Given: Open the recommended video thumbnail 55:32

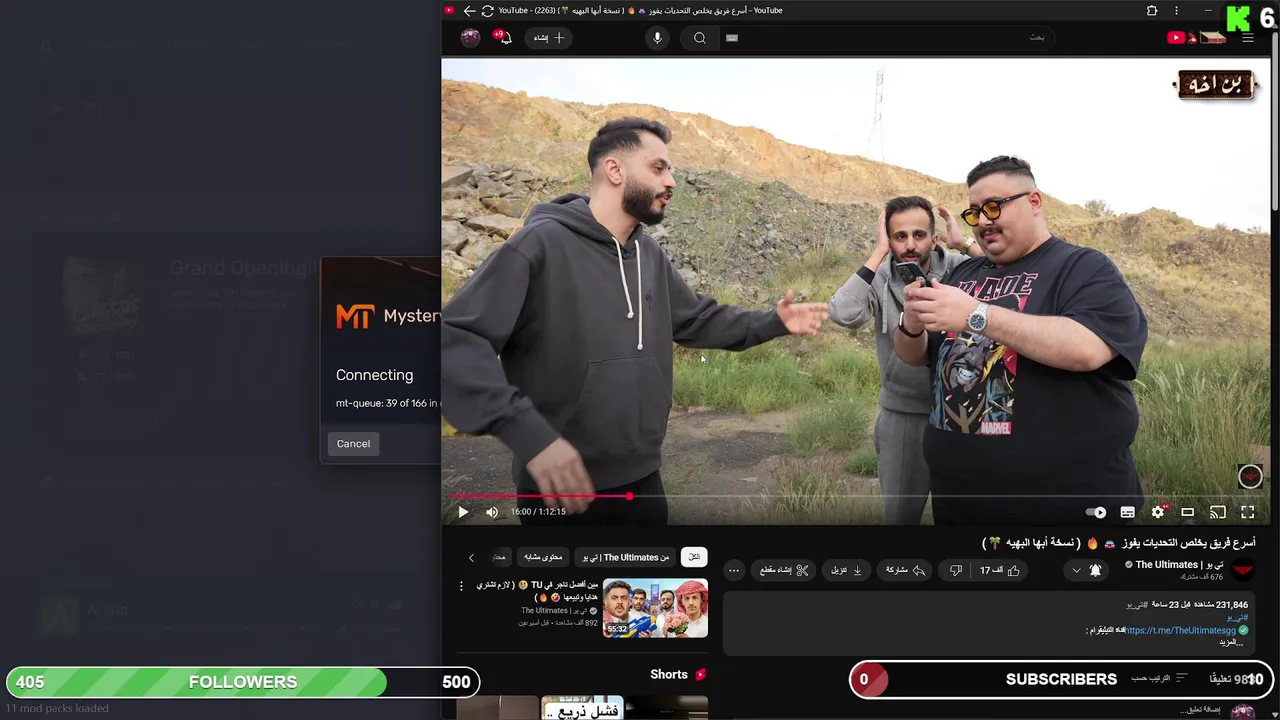Looking at the screenshot, I should (655, 608).
